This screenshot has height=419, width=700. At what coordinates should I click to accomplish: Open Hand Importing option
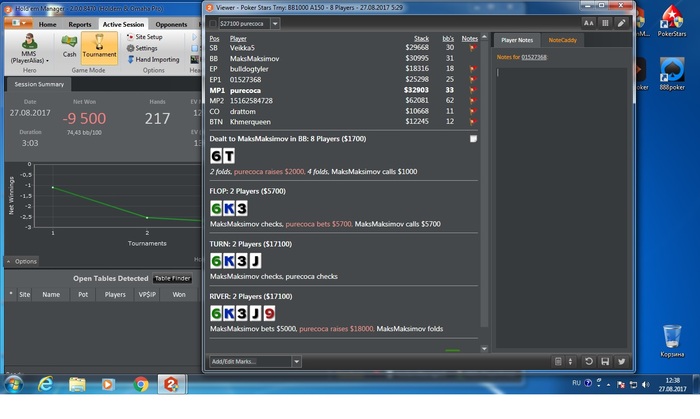[x=153, y=59]
